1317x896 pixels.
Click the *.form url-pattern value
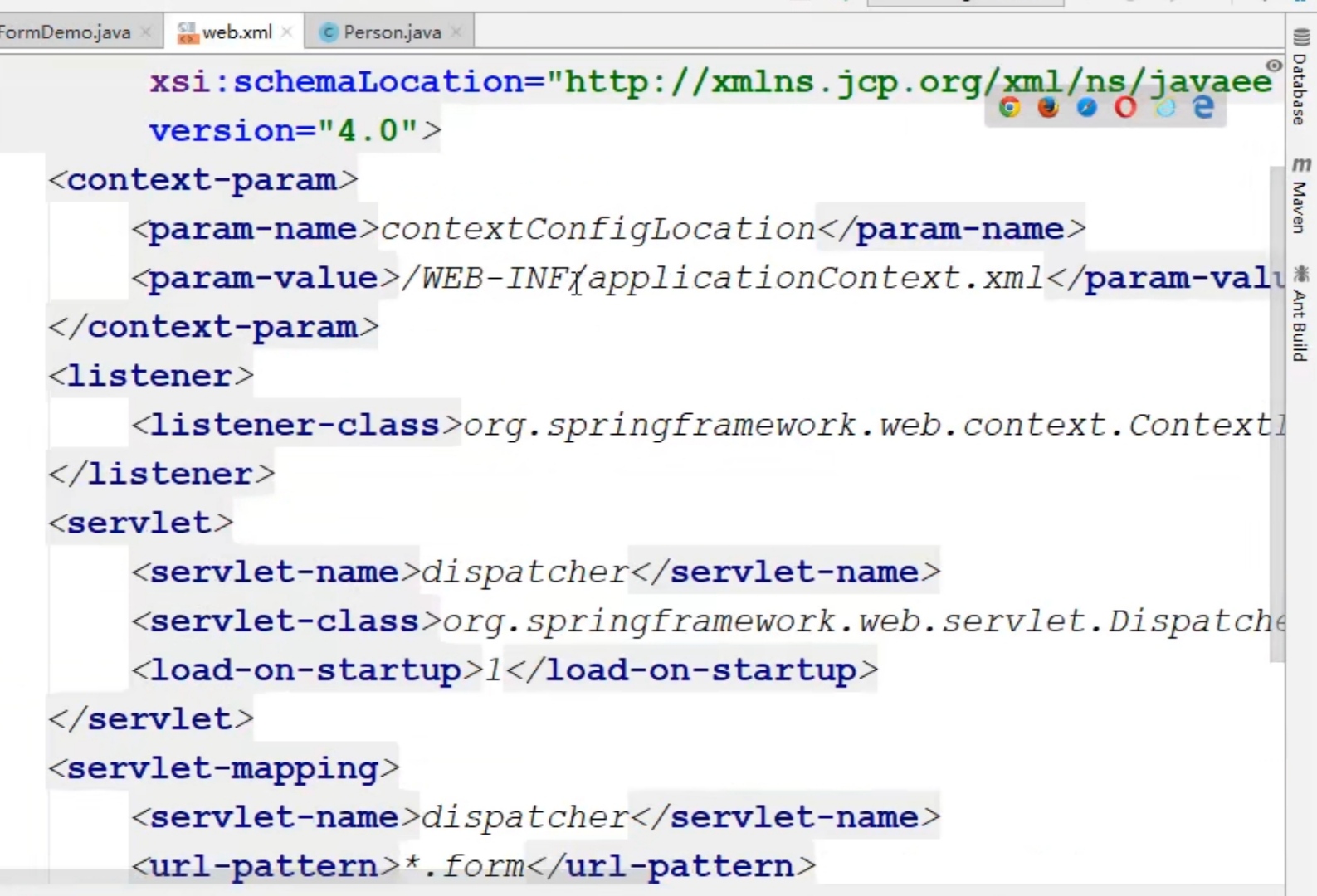click(x=463, y=866)
